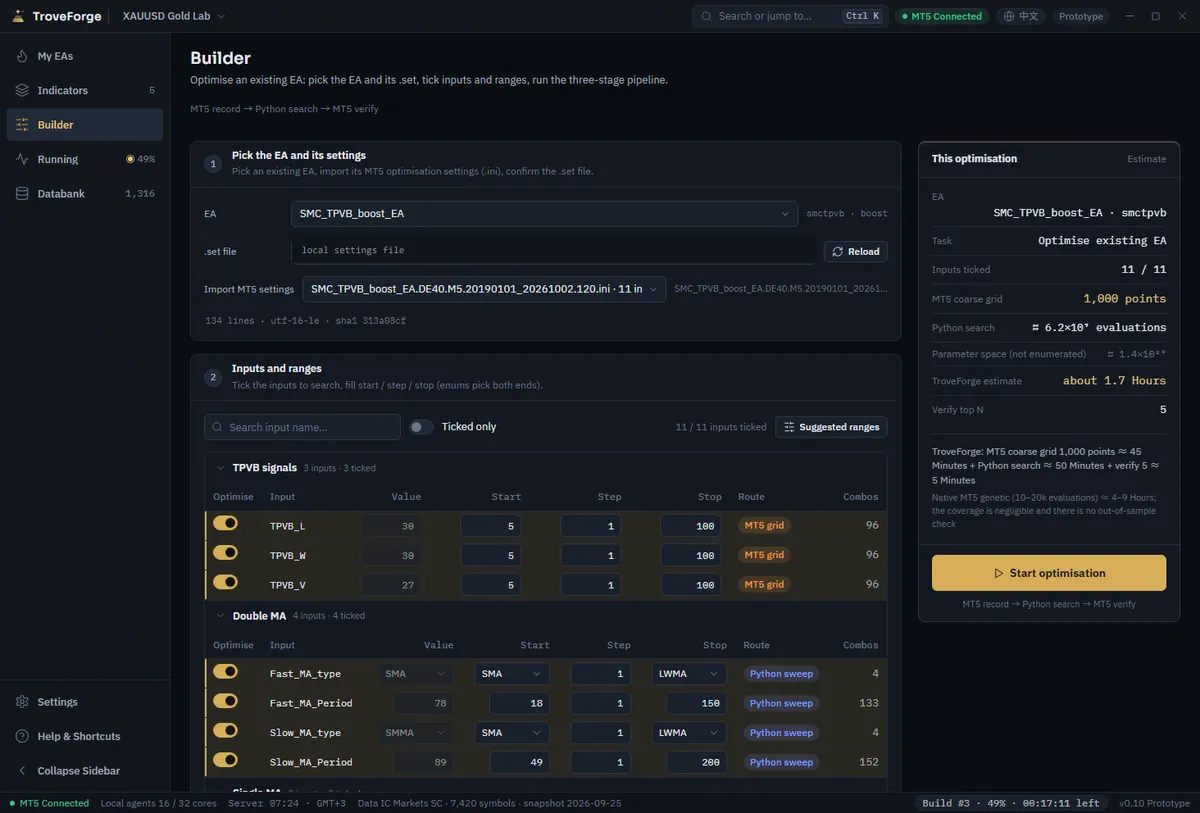Click the 'v0.10 Prototype' status bar text
Viewport: 1200px width, 813px height.
1154,803
